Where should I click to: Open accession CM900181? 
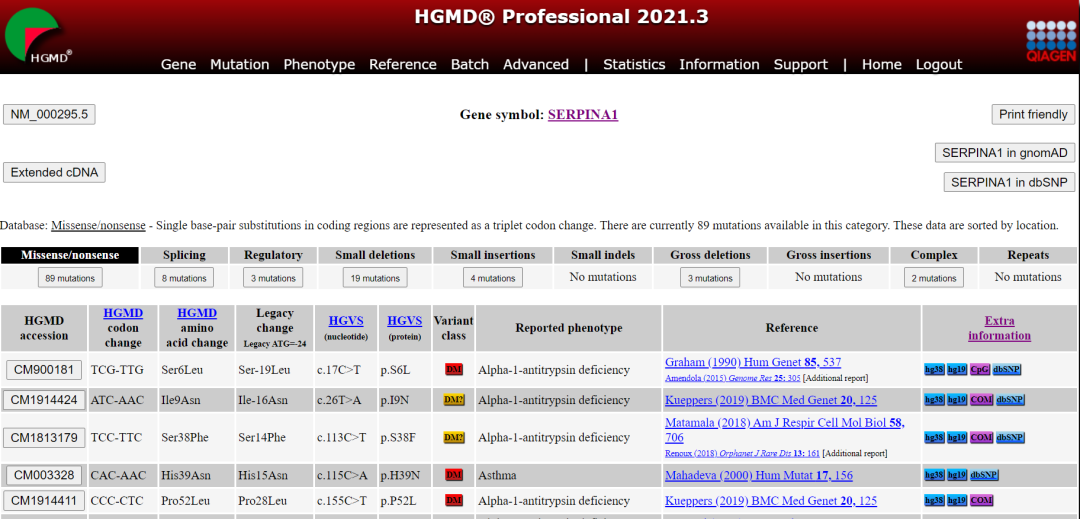(x=44, y=370)
